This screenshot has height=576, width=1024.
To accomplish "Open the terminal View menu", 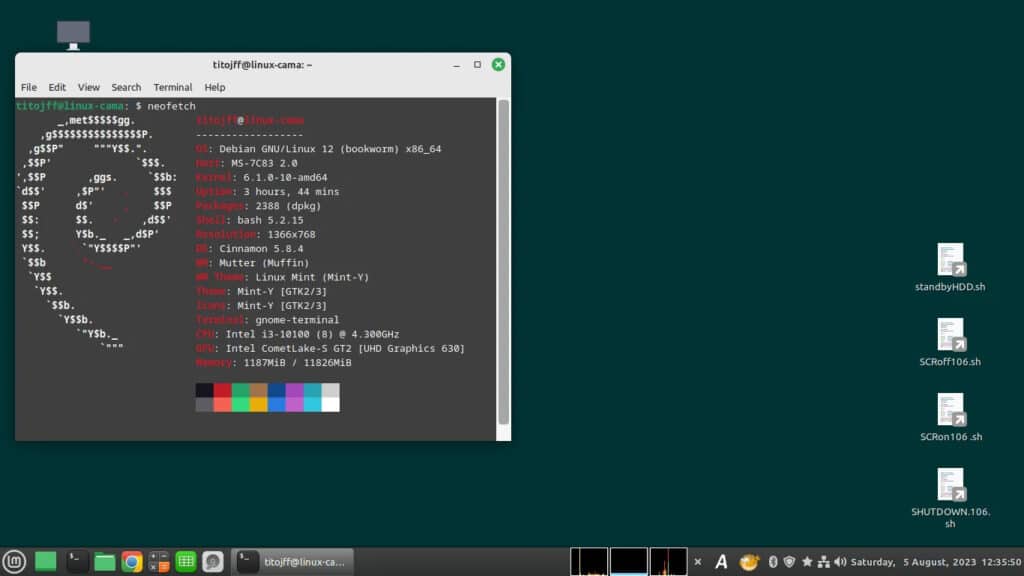I will coord(89,87).
